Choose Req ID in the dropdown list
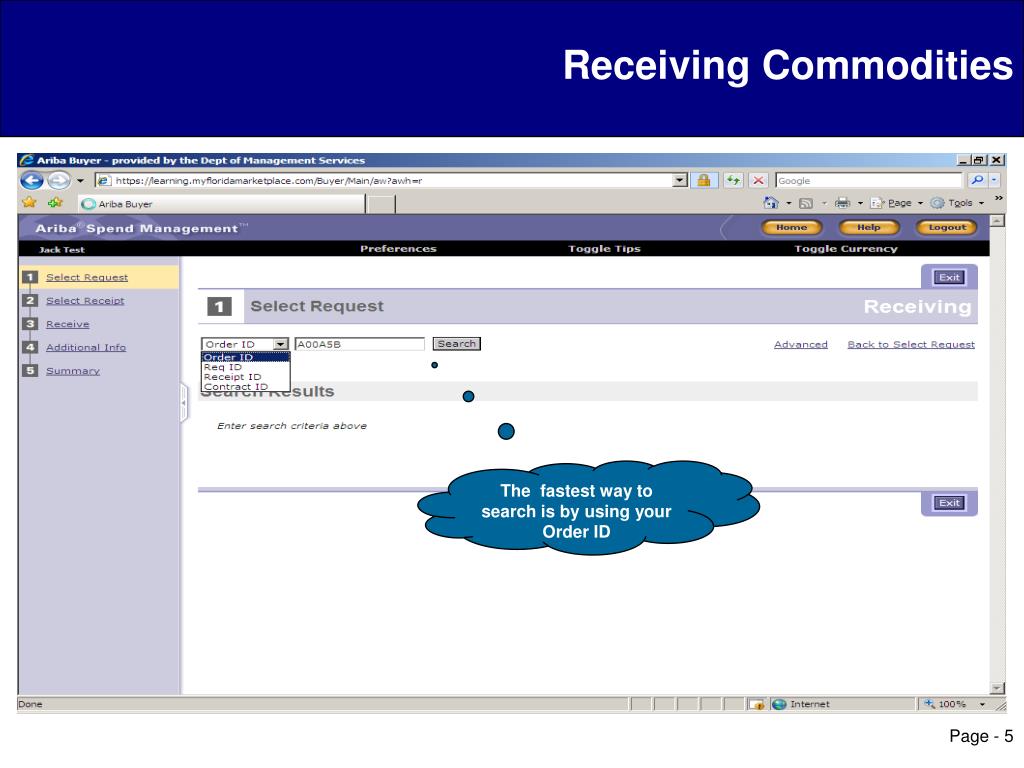This screenshot has width=1024, height=768. 246,367
